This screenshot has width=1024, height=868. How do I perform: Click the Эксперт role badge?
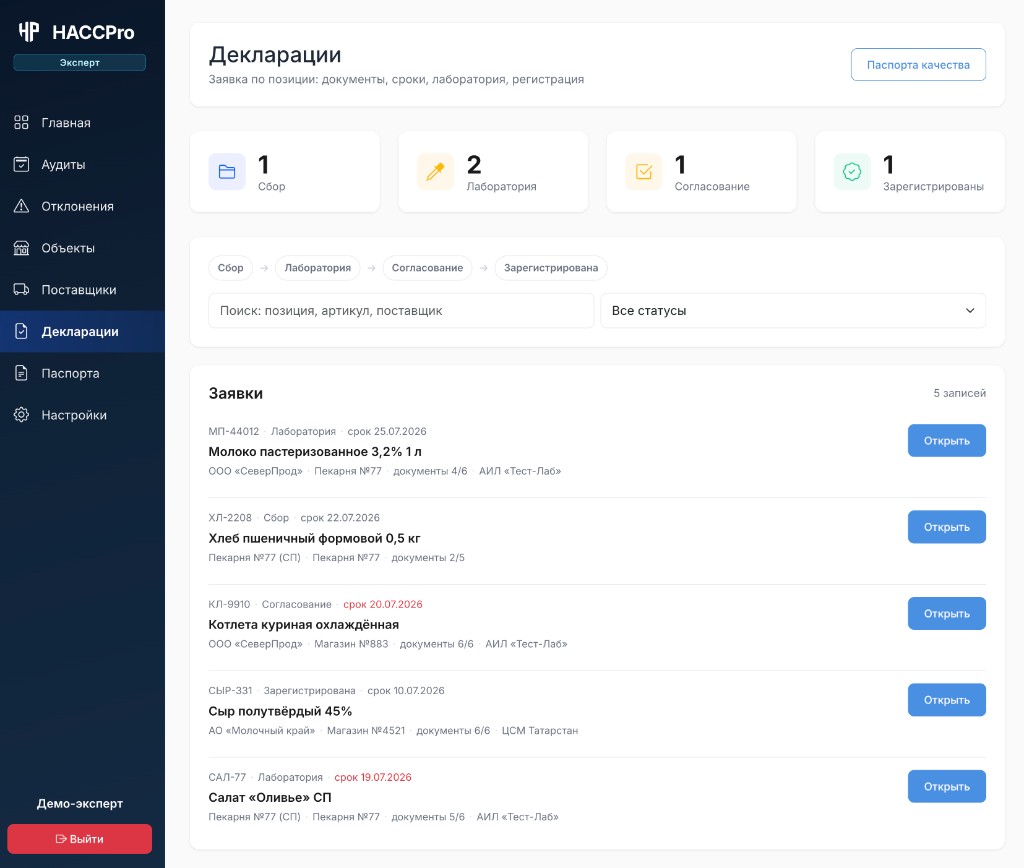pyautogui.click(x=80, y=62)
